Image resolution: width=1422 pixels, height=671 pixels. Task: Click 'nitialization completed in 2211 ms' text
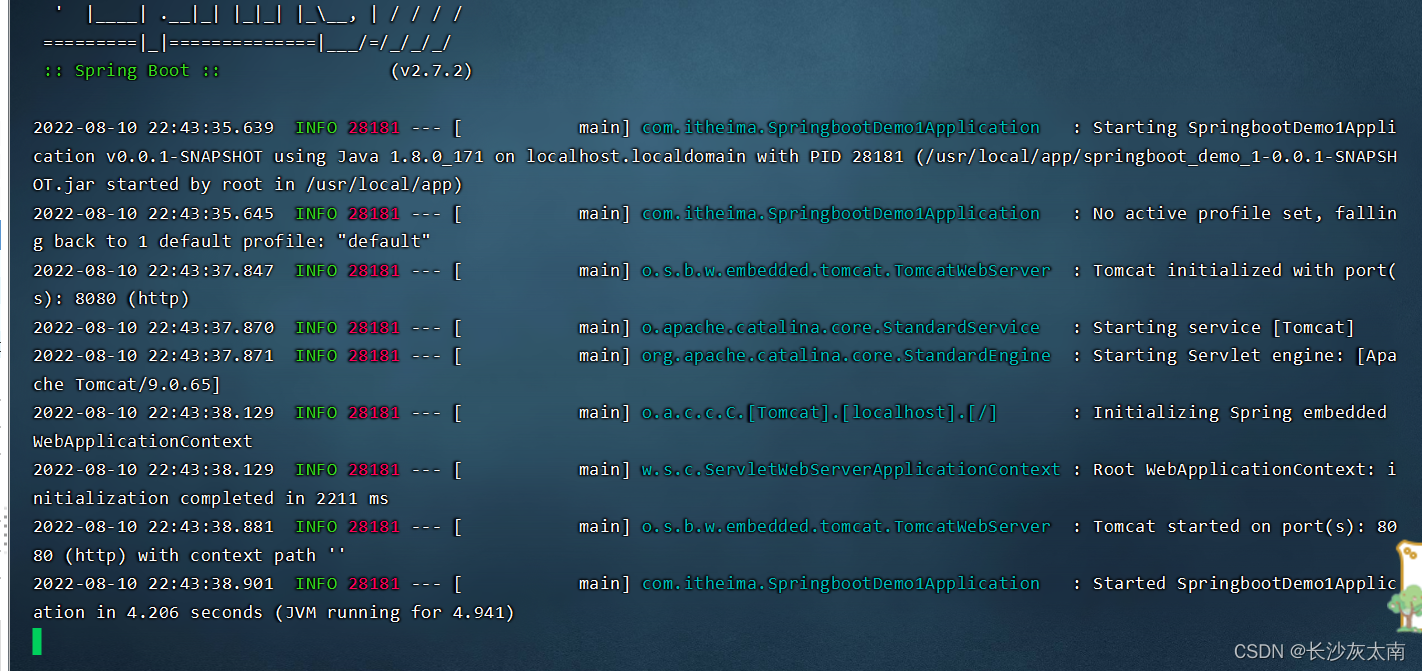(211, 498)
